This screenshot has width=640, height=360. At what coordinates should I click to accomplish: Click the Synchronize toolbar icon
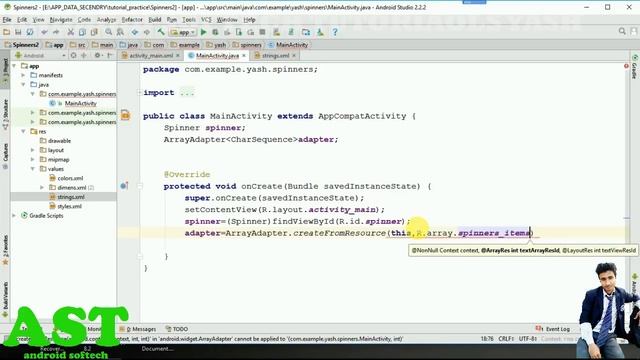[30, 32]
